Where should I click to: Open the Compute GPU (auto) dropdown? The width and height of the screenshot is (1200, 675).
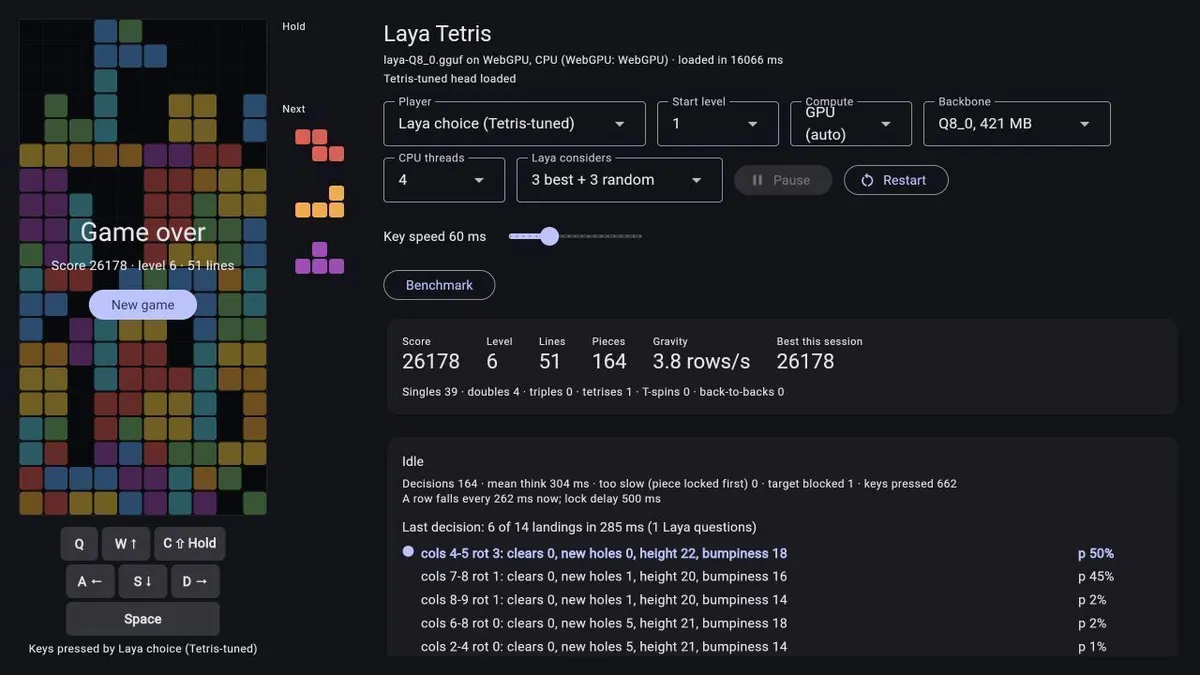(x=851, y=124)
